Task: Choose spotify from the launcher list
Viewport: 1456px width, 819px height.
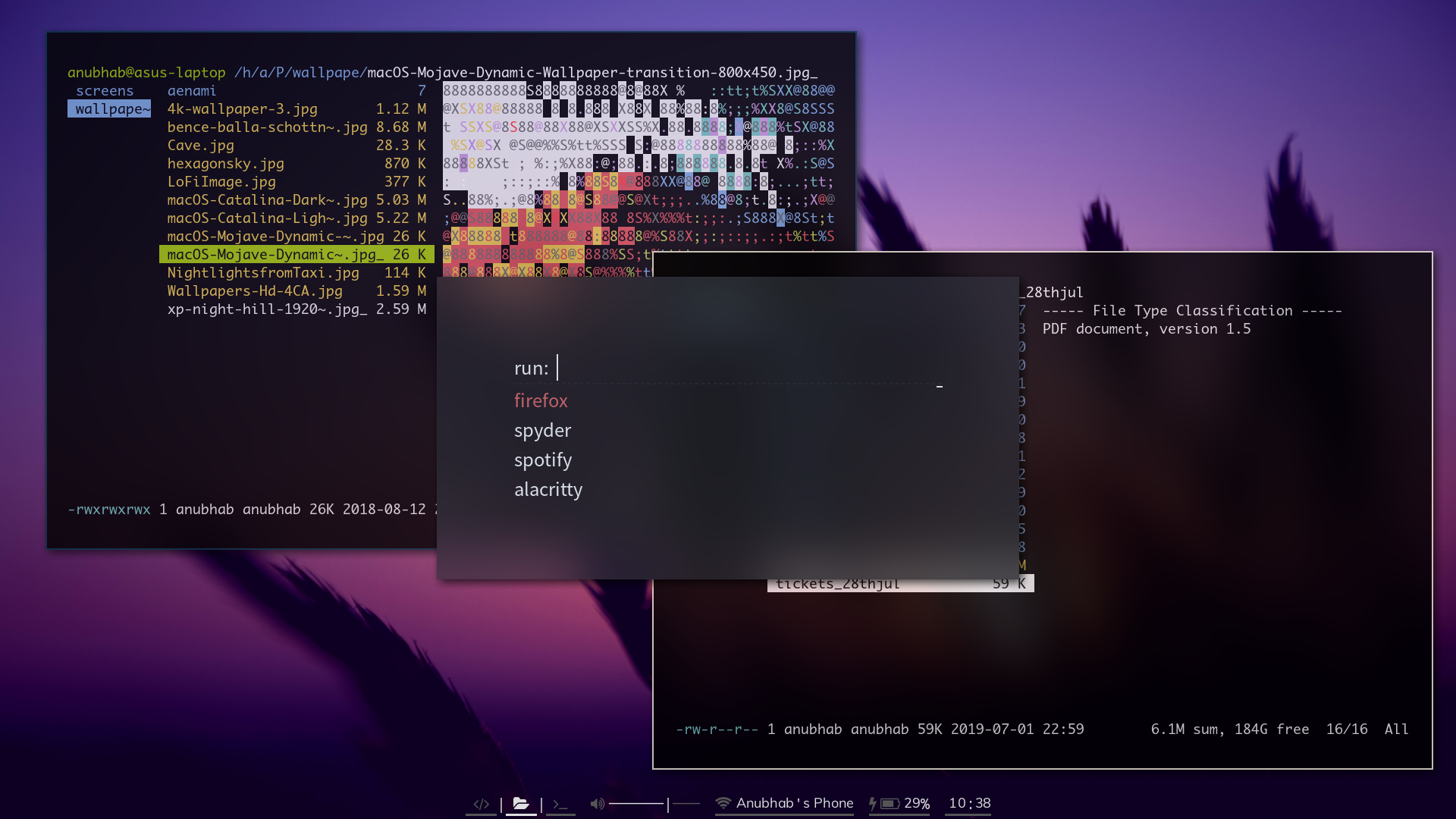Action: pyautogui.click(x=543, y=460)
